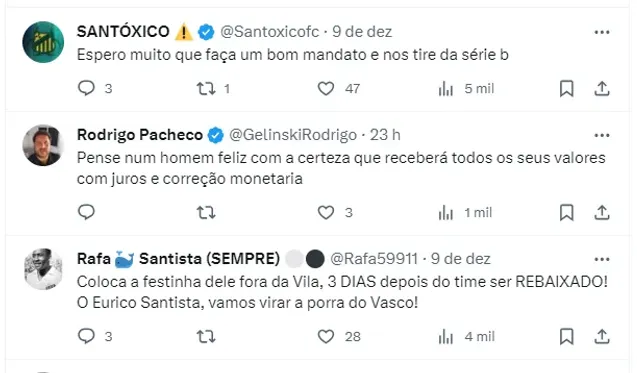The width and height of the screenshot is (637, 373).
Task: Open @Santoxicofc profile handle
Action: [x=270, y=32]
